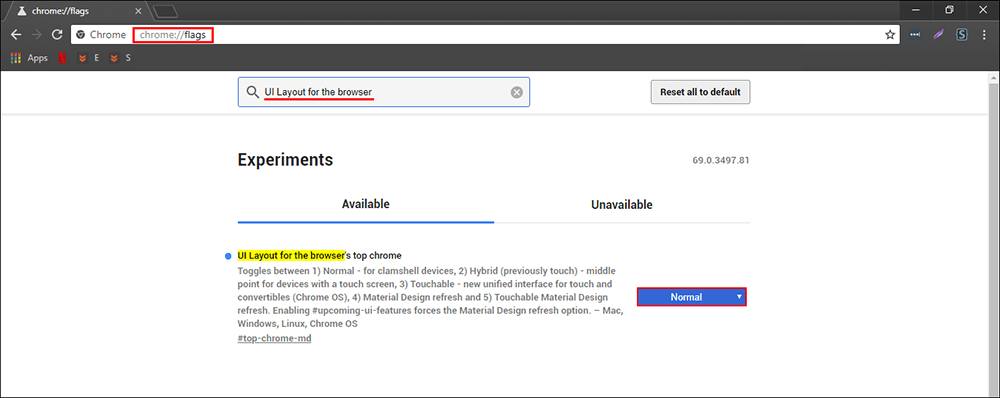Minimize the Chrome window
Image resolution: width=1000 pixels, height=398 pixels.
916,10
